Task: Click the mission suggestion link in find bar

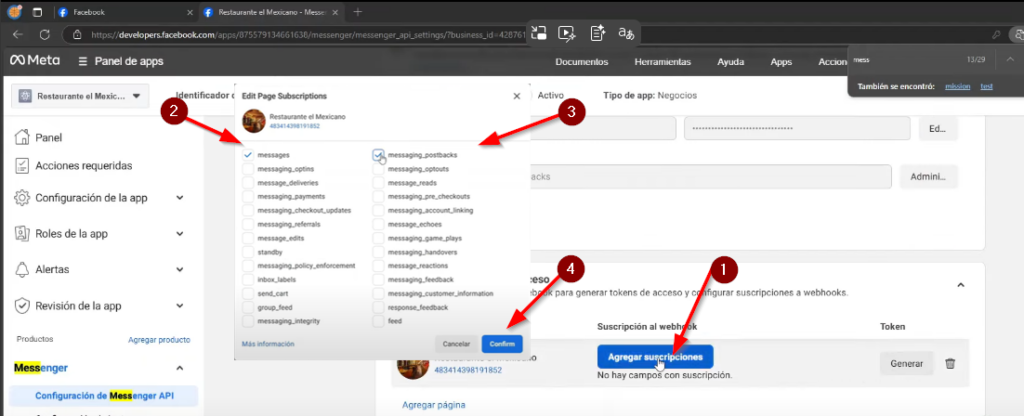Action: [x=957, y=86]
